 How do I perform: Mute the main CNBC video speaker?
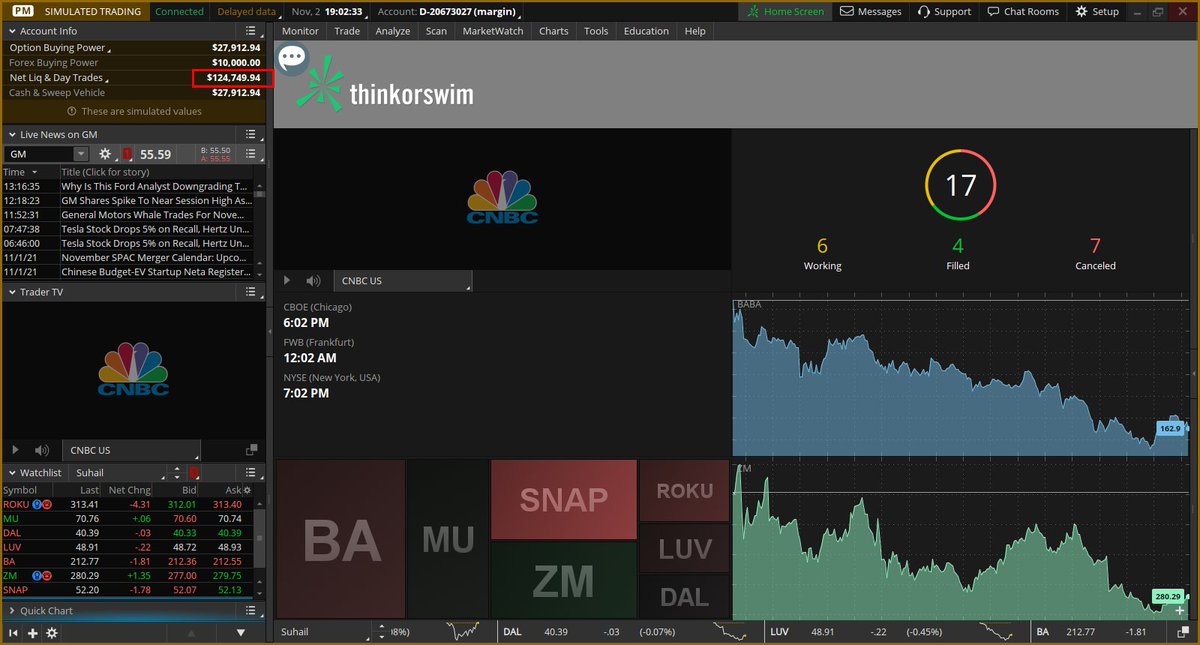tap(314, 281)
